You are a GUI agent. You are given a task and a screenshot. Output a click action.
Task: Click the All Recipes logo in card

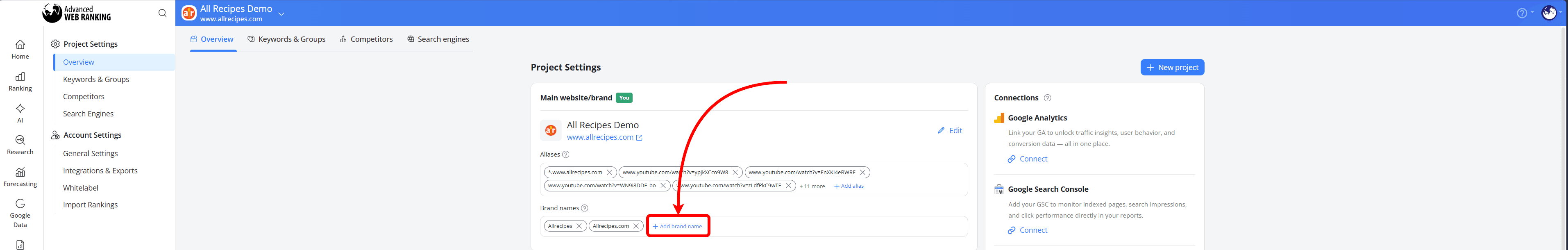point(551,130)
